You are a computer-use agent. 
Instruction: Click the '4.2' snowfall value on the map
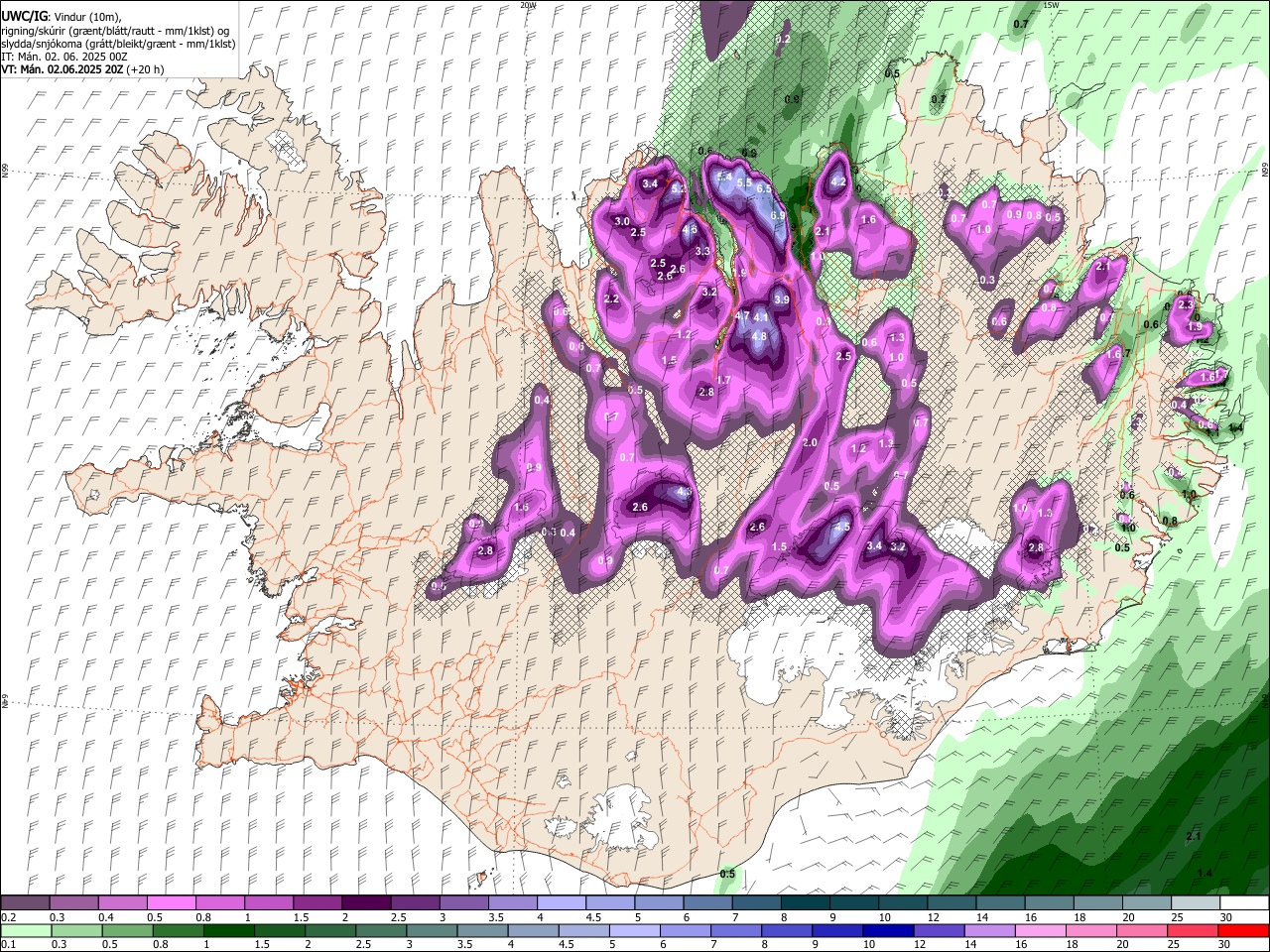coord(838,181)
